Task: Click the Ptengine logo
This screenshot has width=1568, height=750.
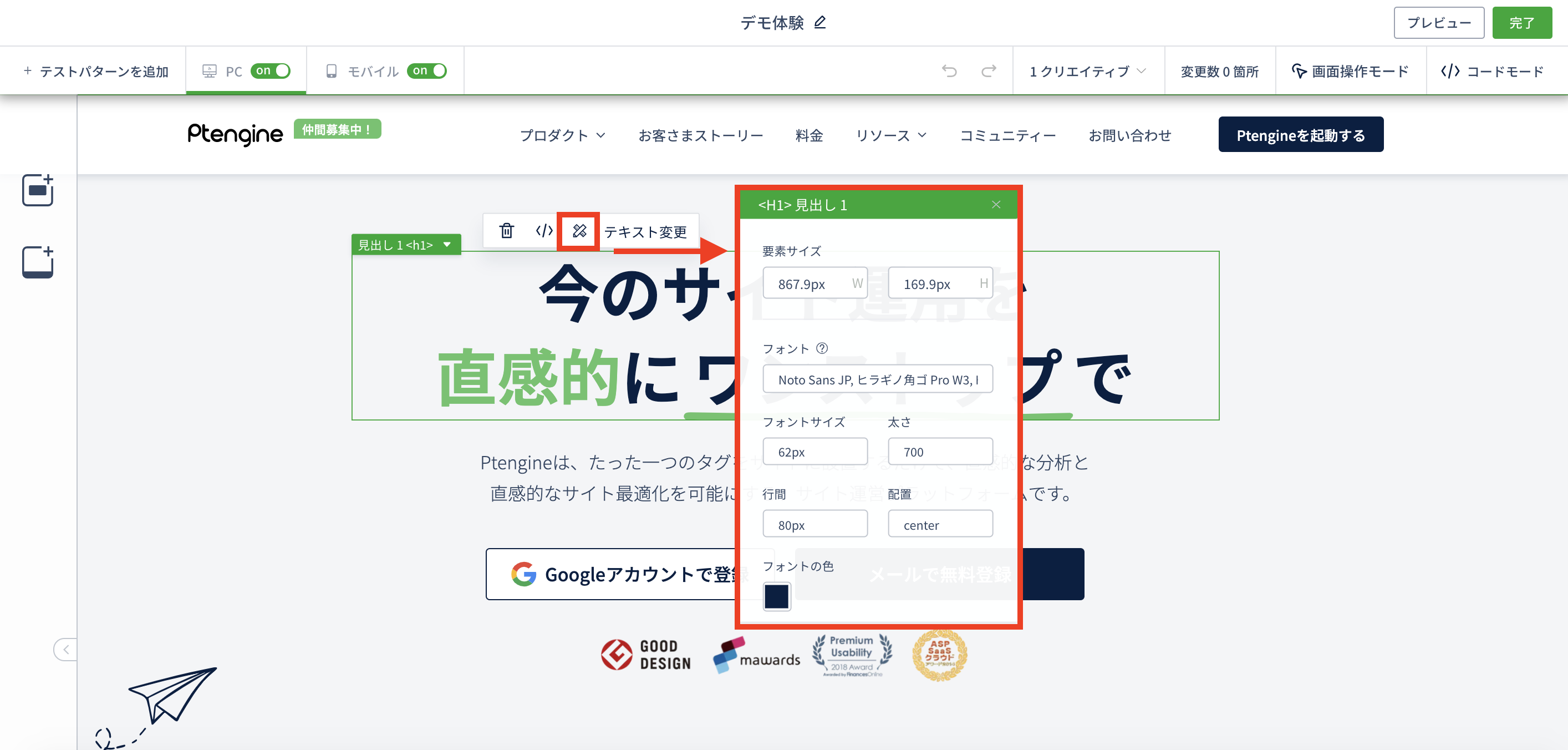Action: 235,134
